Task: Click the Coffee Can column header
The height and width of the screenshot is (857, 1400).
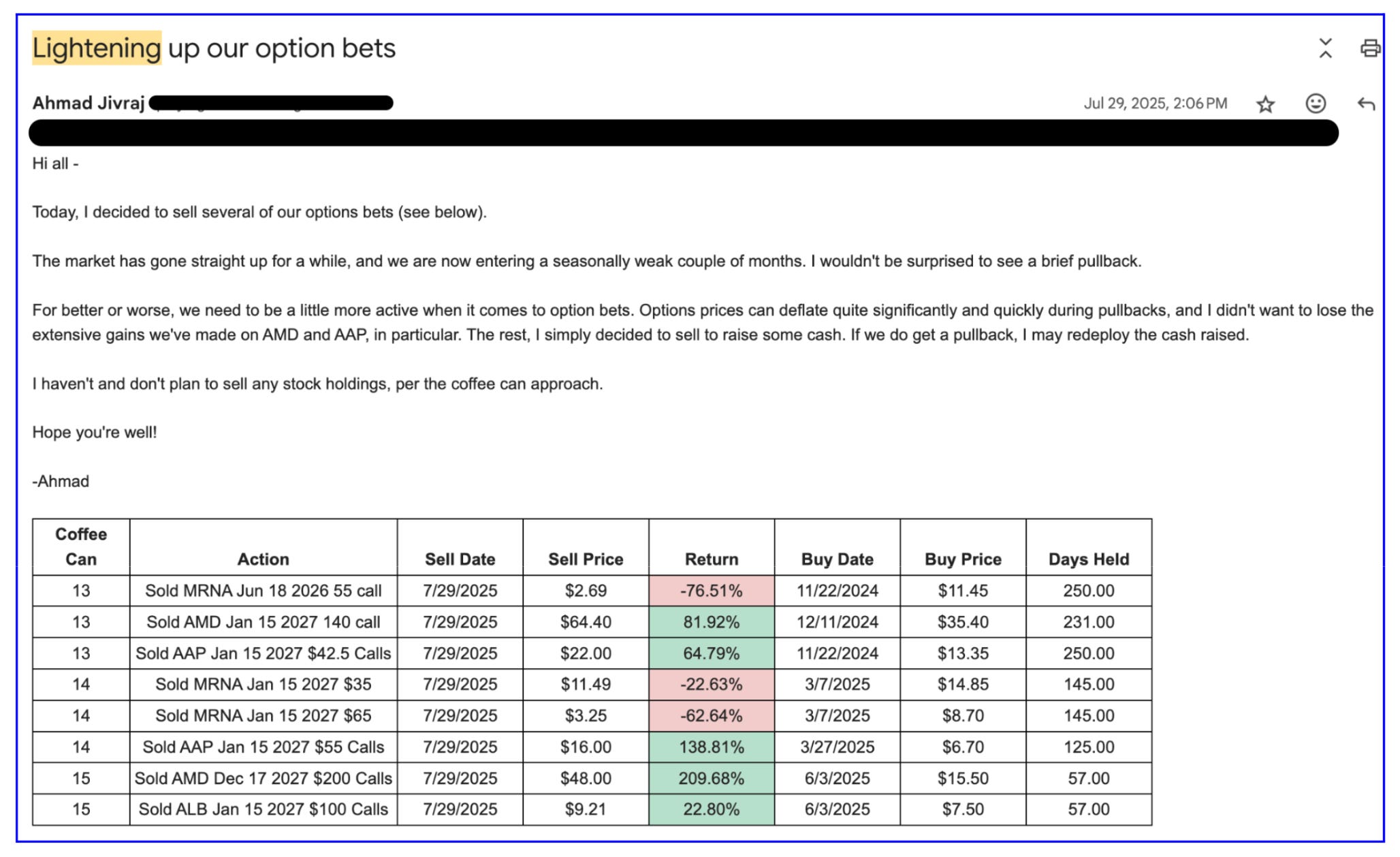Action: tap(81, 547)
